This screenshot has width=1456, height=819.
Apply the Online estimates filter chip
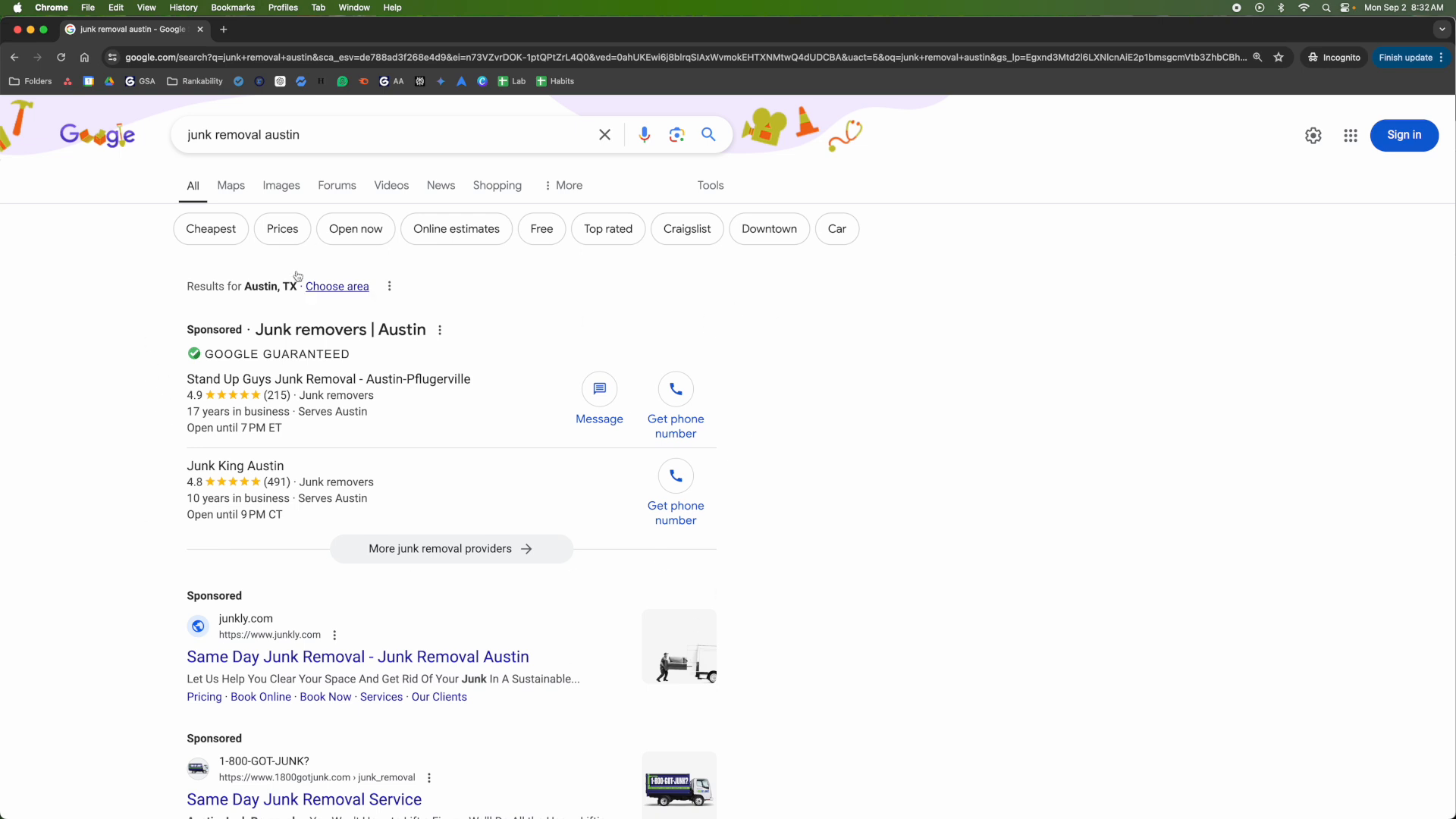(x=457, y=229)
